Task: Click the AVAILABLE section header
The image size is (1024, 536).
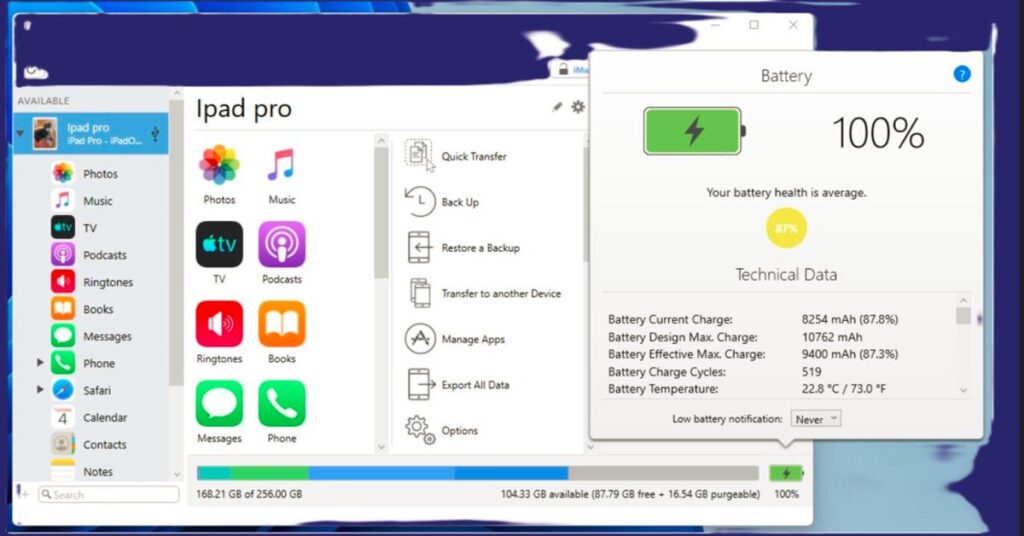Action: pos(43,101)
